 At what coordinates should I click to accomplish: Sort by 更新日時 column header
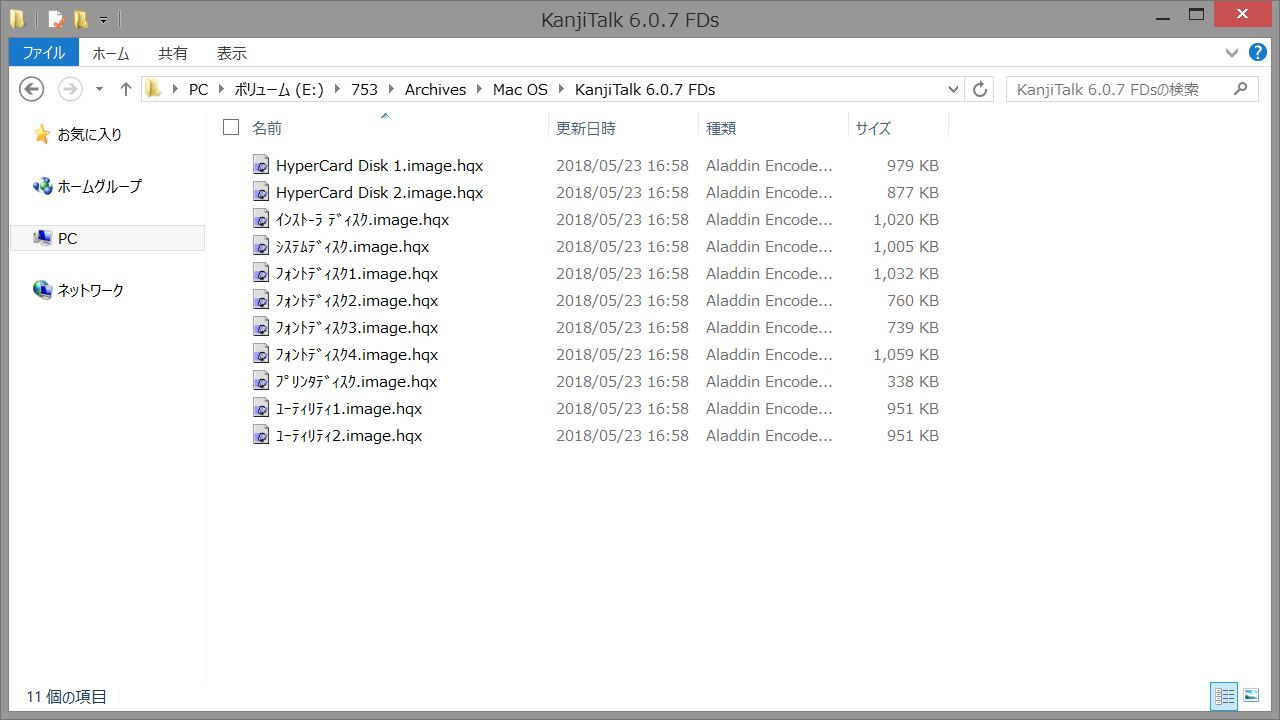pos(586,128)
